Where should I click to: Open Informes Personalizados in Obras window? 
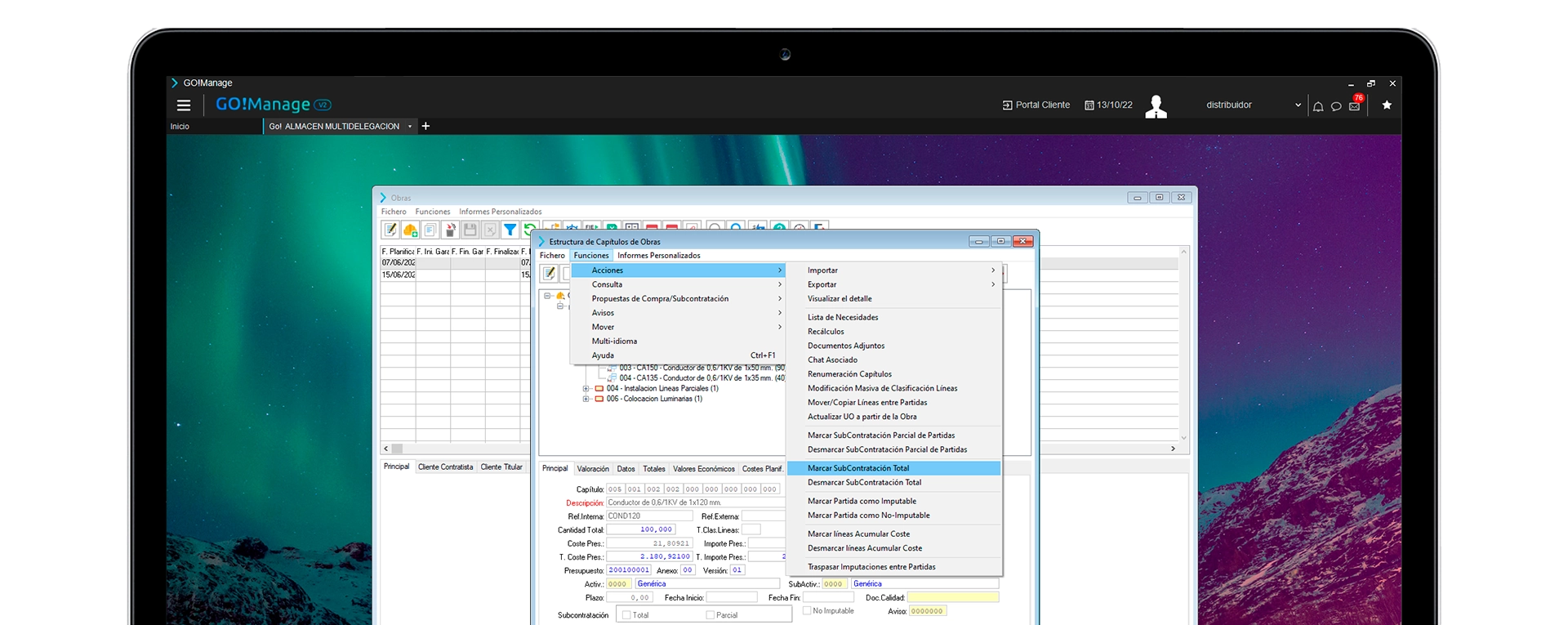tap(500, 212)
